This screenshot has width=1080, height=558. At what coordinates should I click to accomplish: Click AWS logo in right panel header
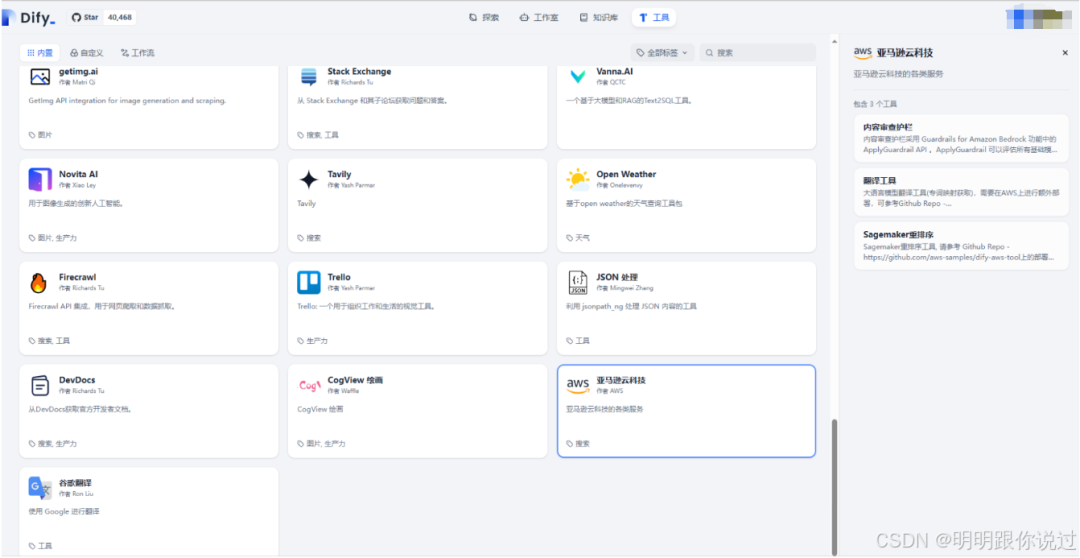pyautogui.click(x=862, y=52)
